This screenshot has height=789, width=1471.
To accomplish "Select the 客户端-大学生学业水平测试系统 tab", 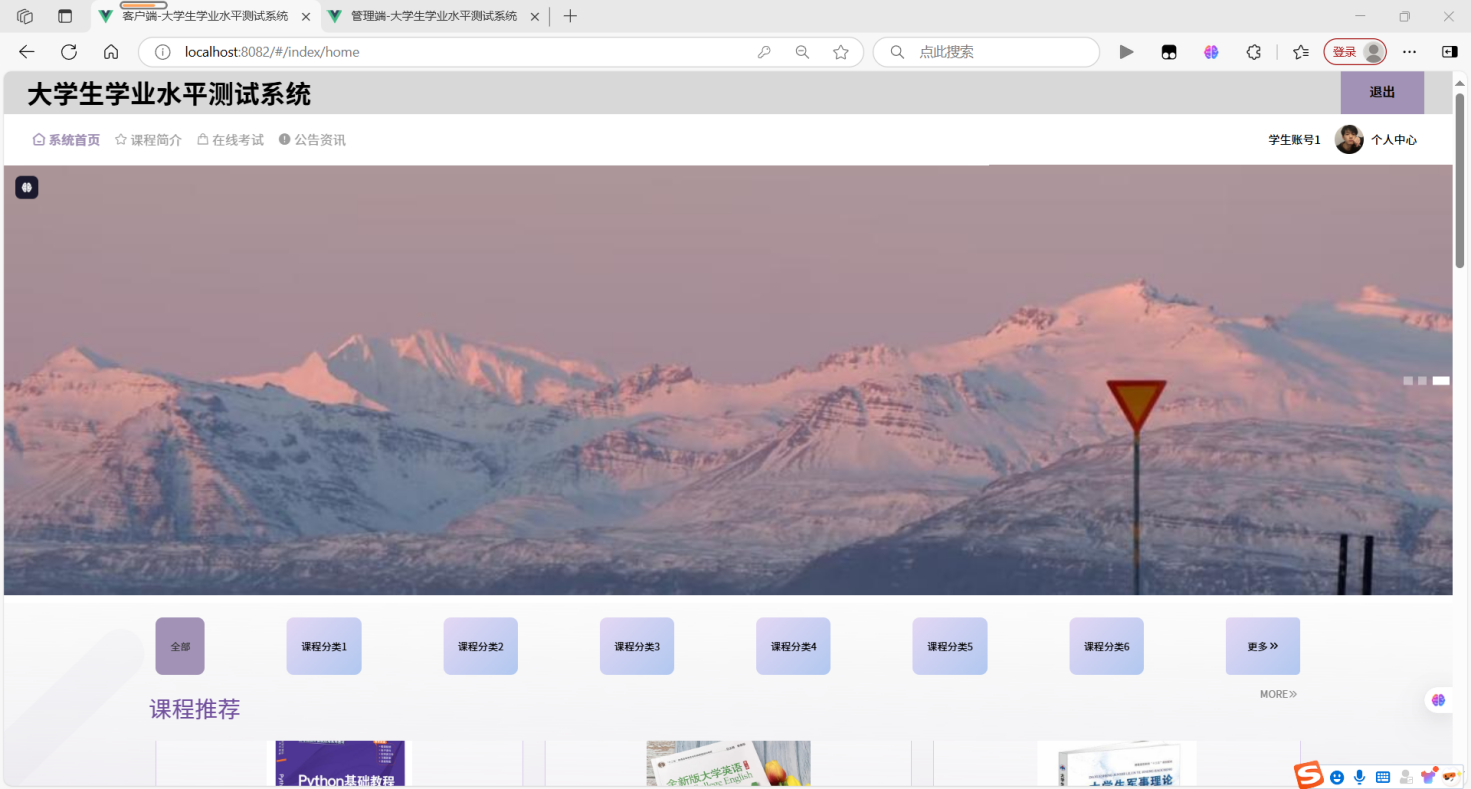I will pyautogui.click(x=205, y=16).
